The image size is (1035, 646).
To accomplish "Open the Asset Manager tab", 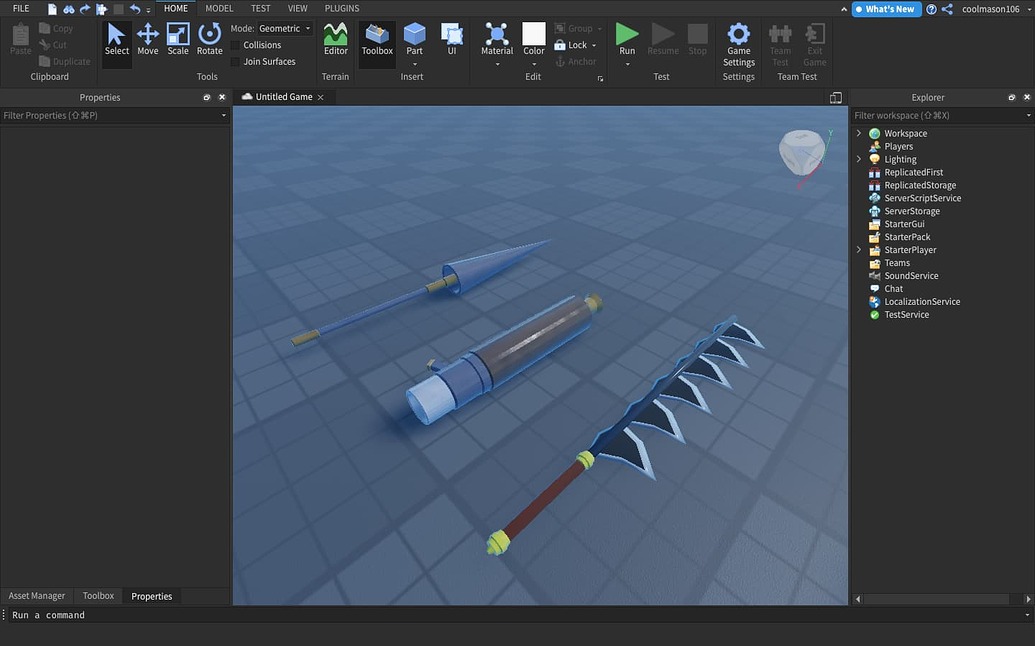I will [36, 595].
